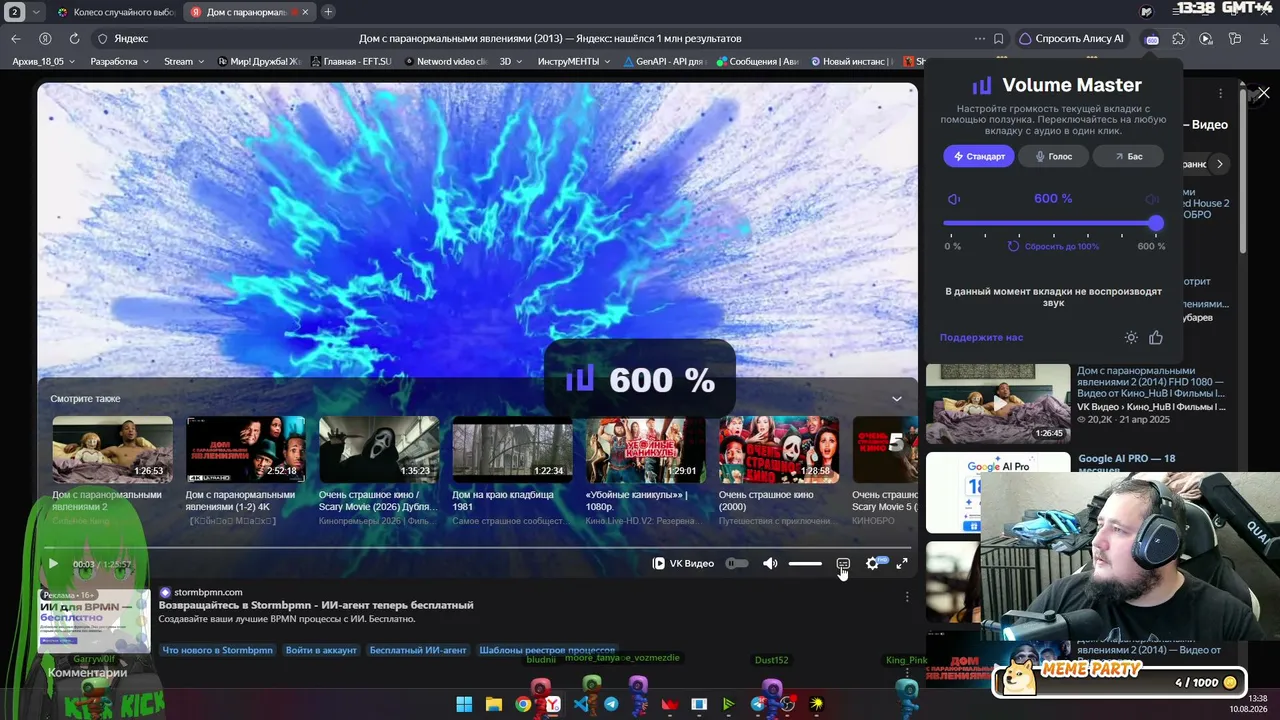Switch to Колесо случайного выбора tab
The height and width of the screenshot is (720, 1280).
coord(115,12)
